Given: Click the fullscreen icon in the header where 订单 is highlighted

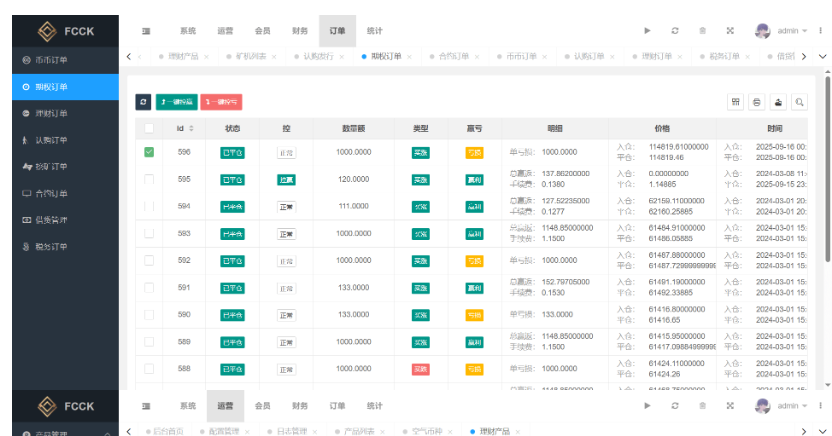Looking at the screenshot, I should pos(730,31).
